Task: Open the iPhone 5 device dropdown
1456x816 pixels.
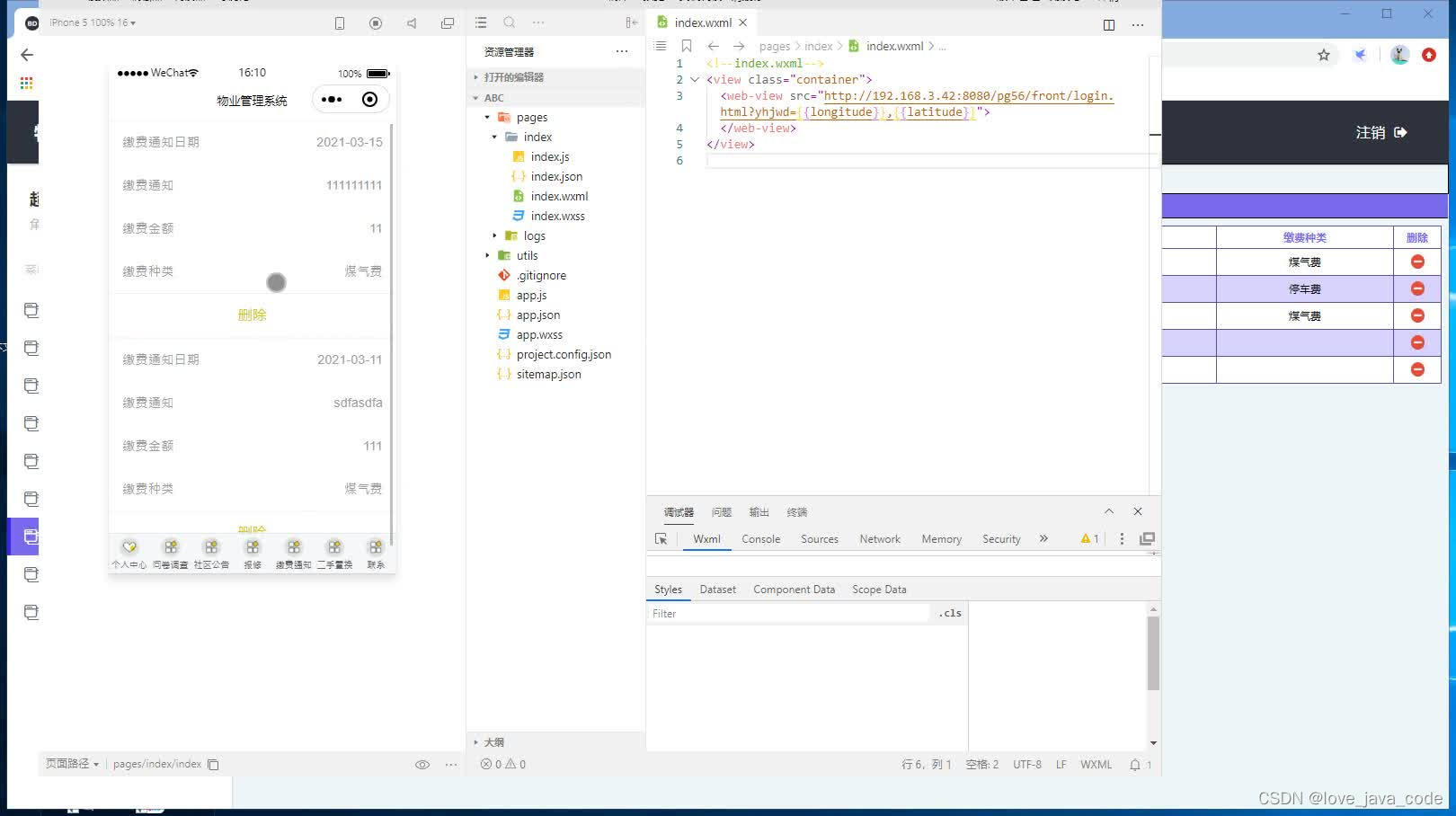Action: pyautogui.click(x=93, y=22)
